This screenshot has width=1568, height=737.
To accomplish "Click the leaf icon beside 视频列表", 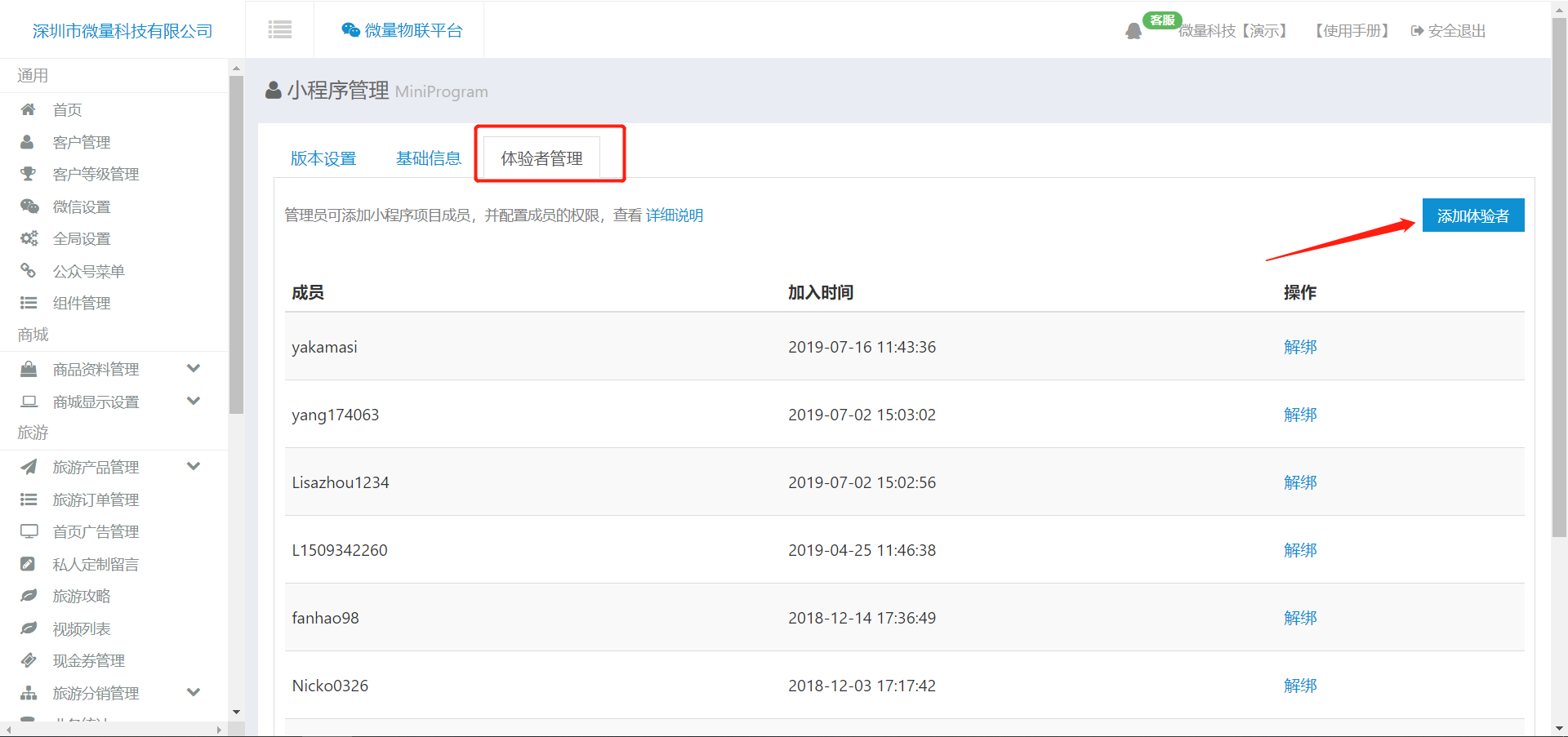I will click(x=29, y=628).
